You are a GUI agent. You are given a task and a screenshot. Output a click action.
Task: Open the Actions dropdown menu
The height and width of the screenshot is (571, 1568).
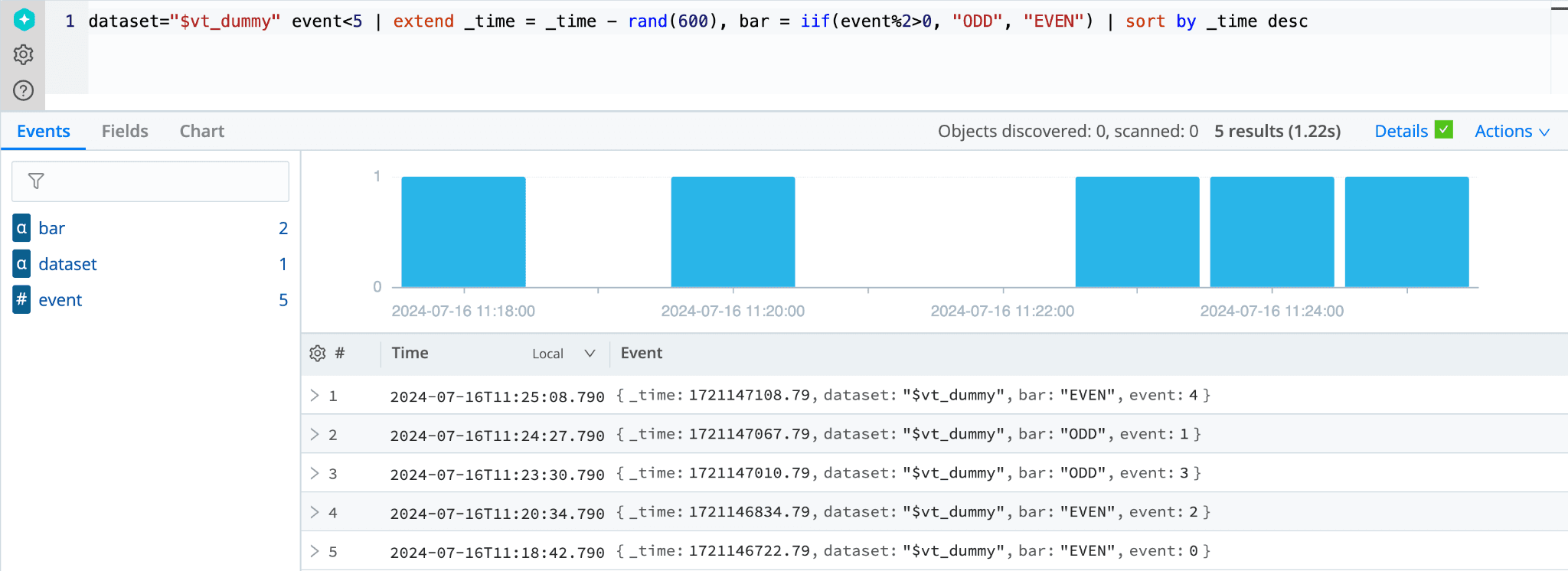[1511, 132]
